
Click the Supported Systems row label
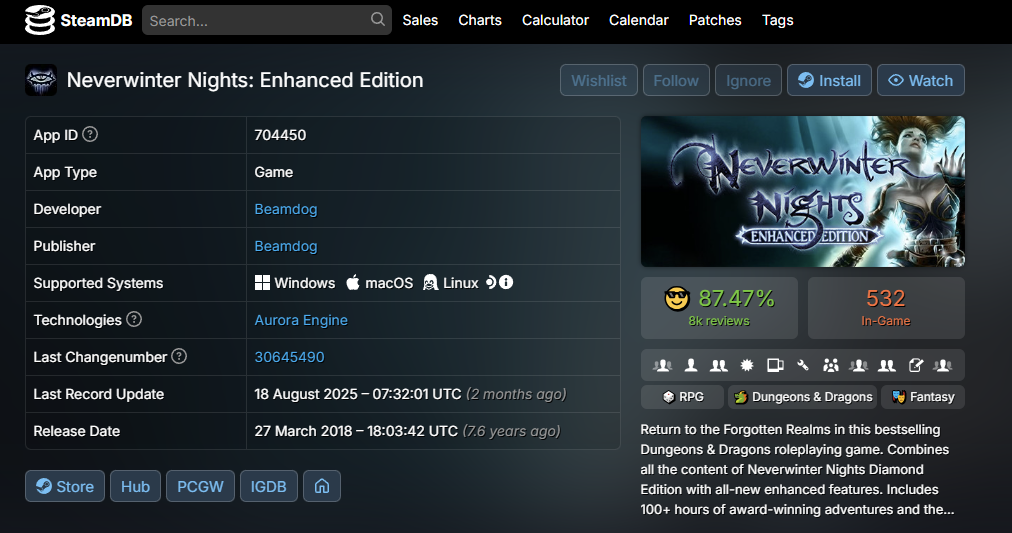98,283
